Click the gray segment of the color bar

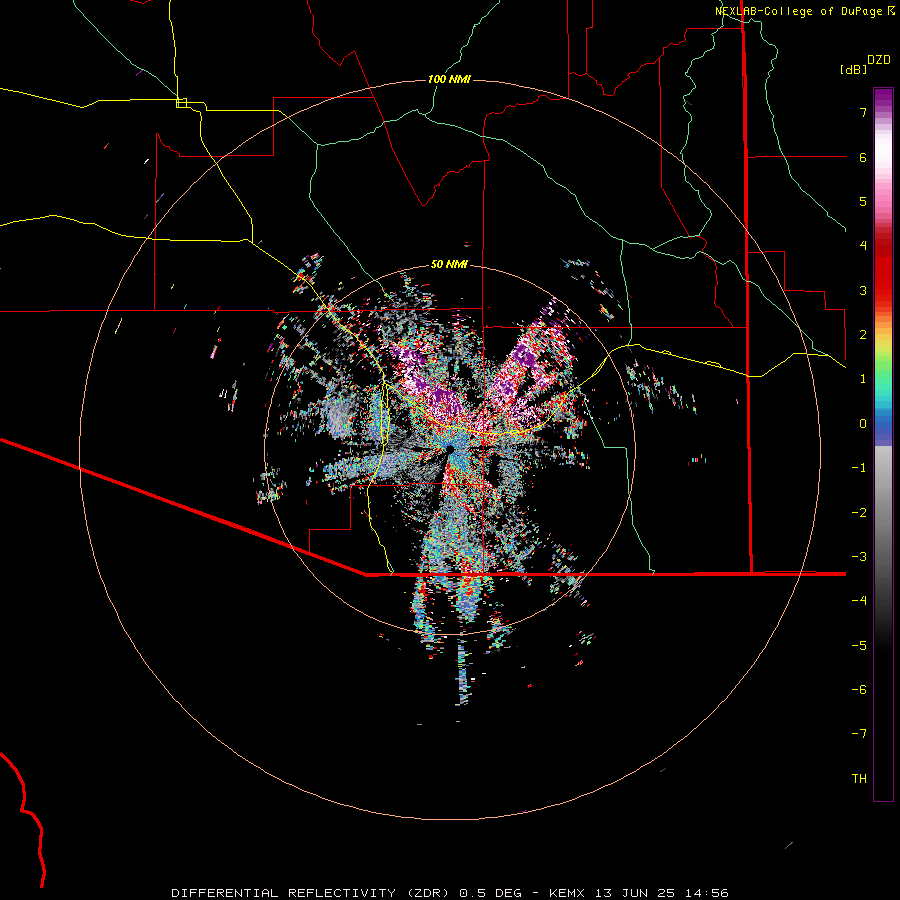[883, 499]
